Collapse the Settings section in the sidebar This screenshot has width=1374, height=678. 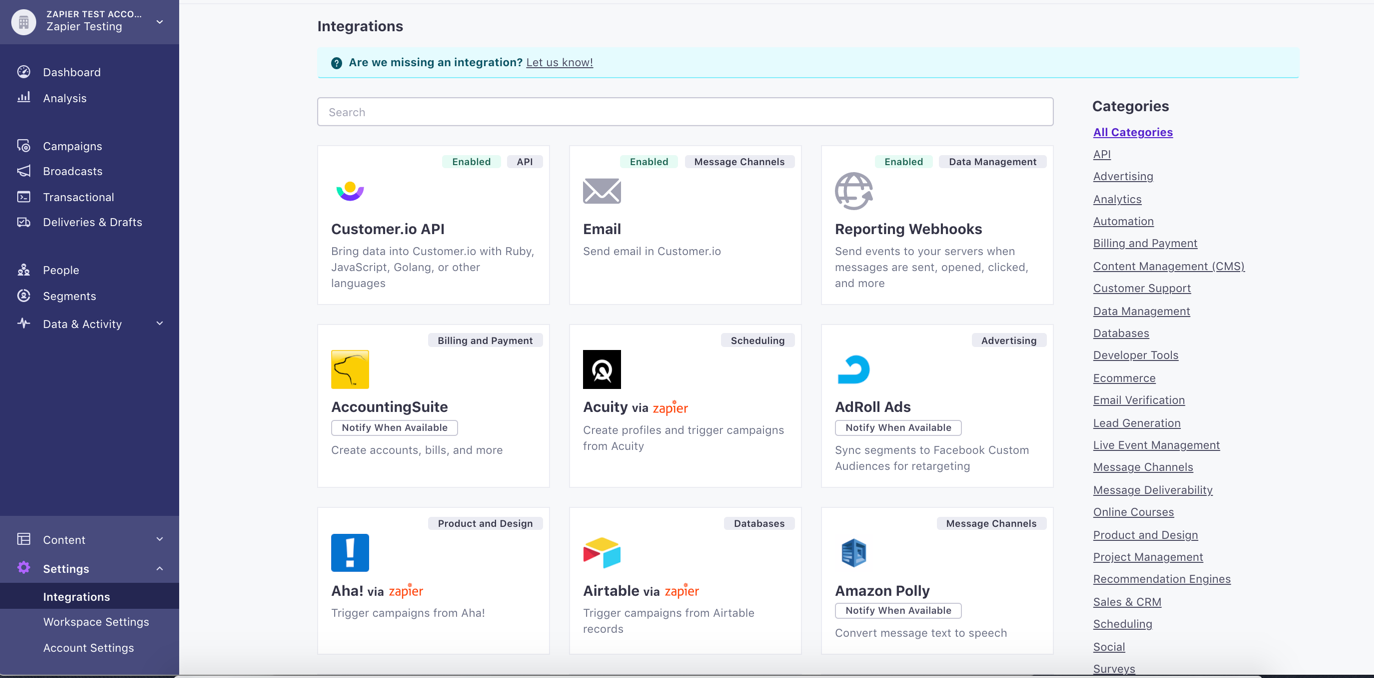click(90, 568)
